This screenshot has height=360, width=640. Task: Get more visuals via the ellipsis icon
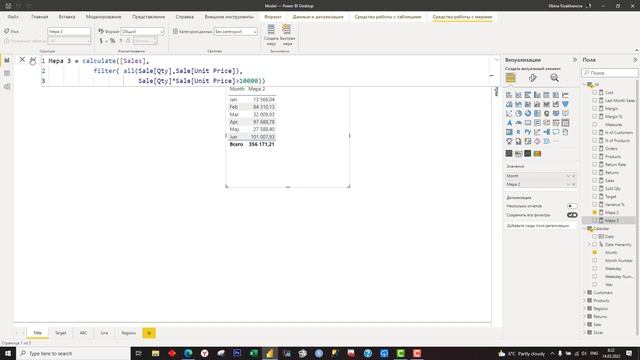click(x=556, y=142)
